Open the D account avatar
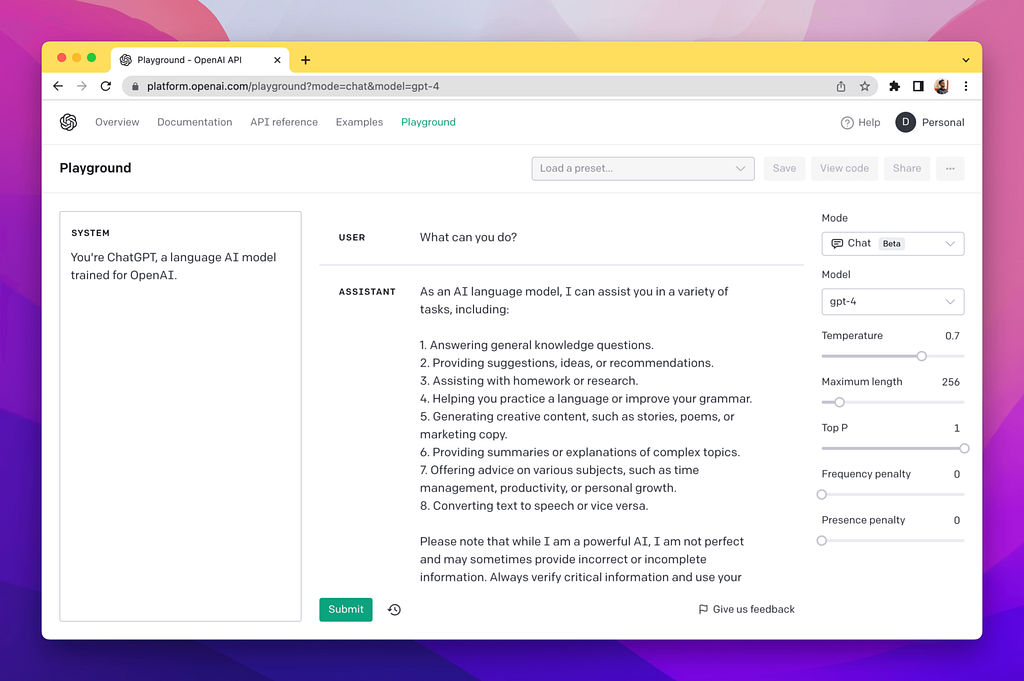Screen dimensions: 1024x681 point(906,122)
